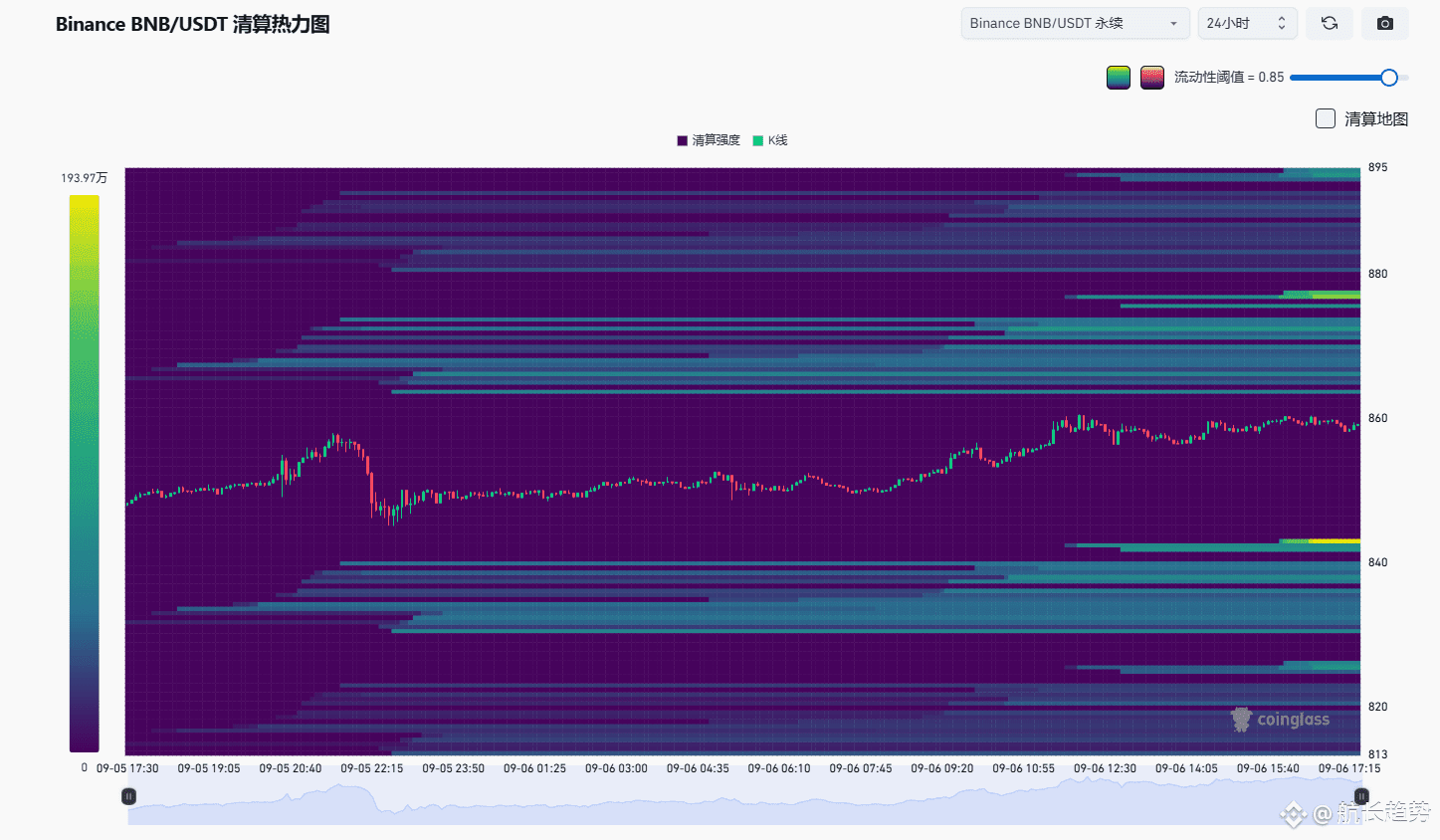Click the 813 price axis label

[1377, 754]
